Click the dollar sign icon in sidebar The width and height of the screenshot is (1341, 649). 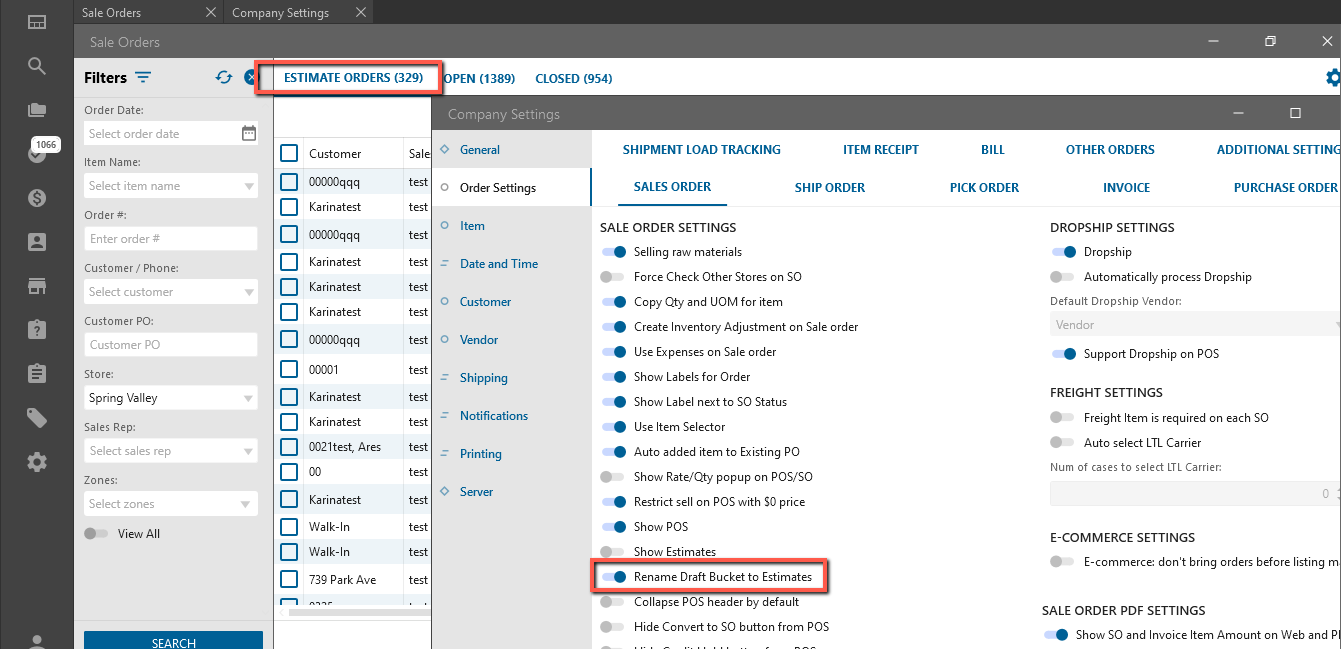coord(37,198)
